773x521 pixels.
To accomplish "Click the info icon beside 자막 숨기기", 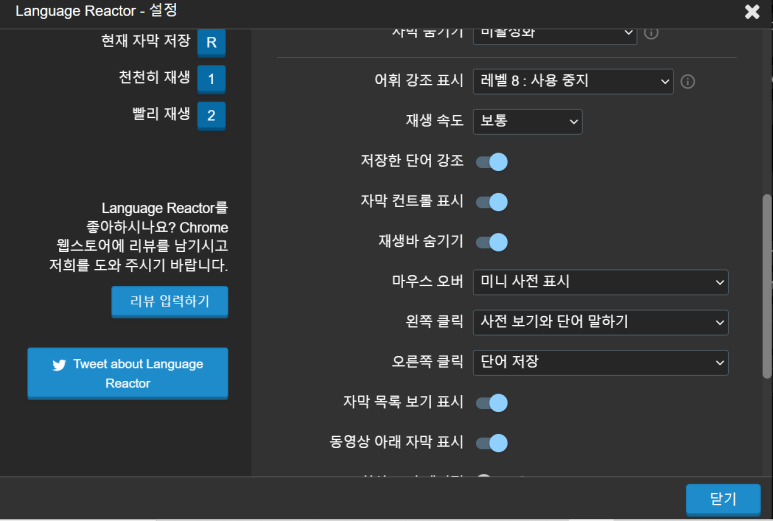I will [651, 33].
